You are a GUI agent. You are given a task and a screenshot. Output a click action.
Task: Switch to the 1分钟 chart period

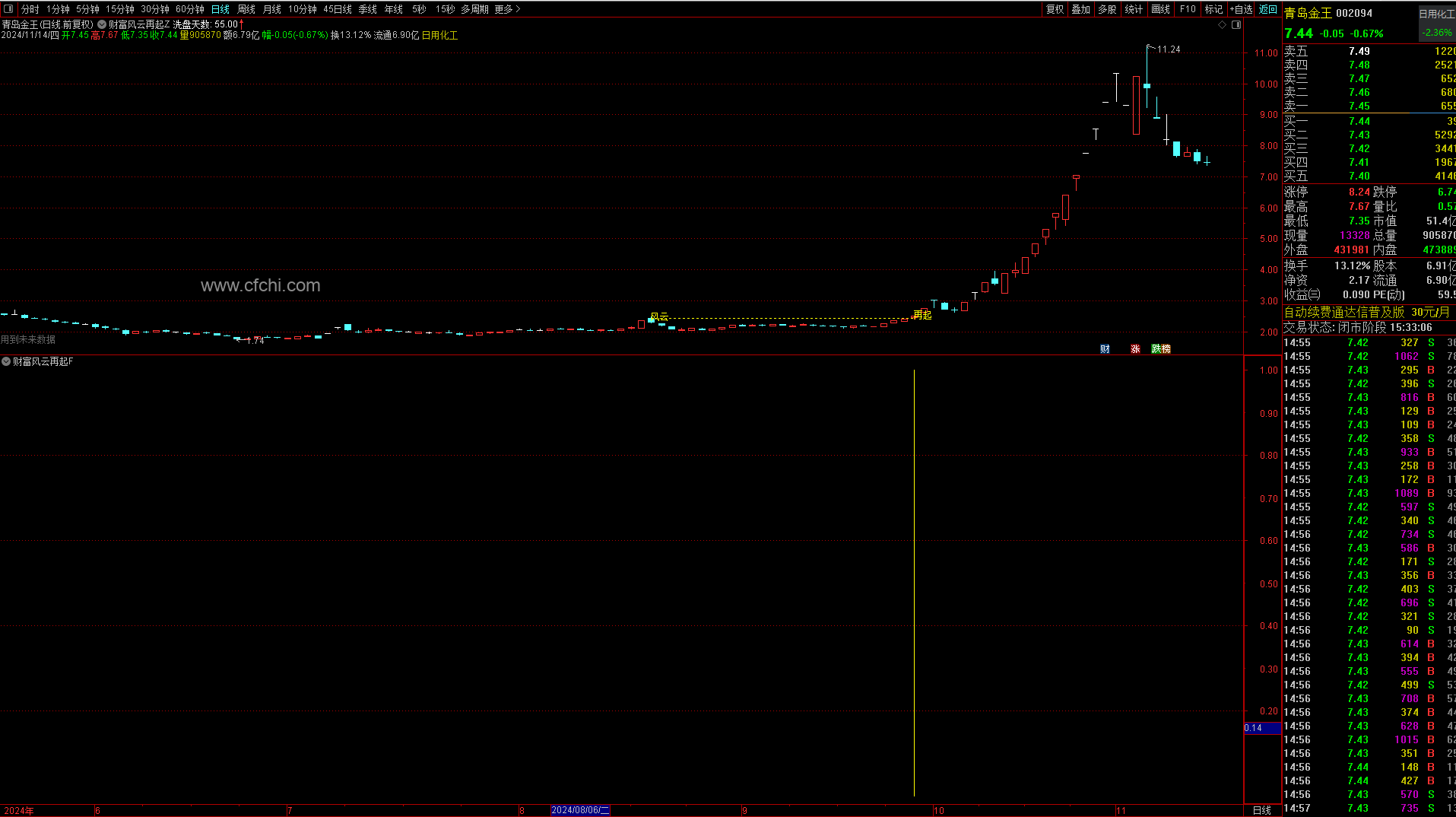point(58,9)
